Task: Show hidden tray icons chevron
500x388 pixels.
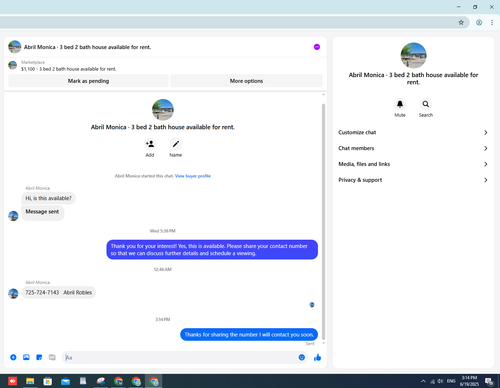Action: 423,381
